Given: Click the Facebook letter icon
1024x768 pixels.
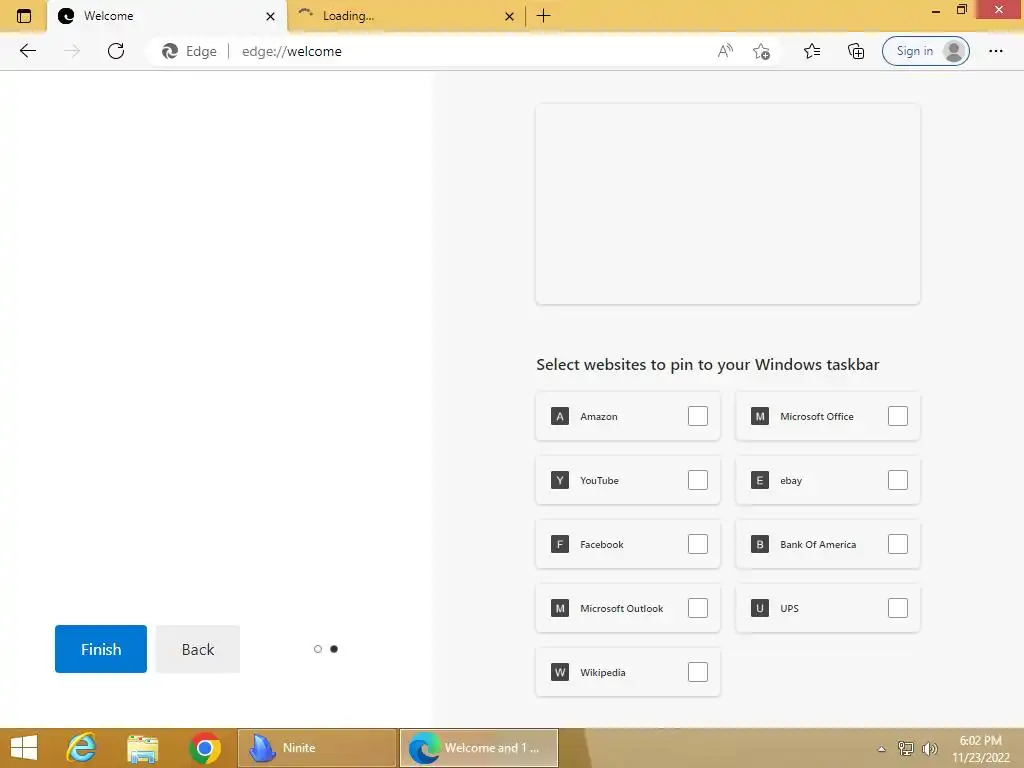Looking at the screenshot, I should click(560, 544).
